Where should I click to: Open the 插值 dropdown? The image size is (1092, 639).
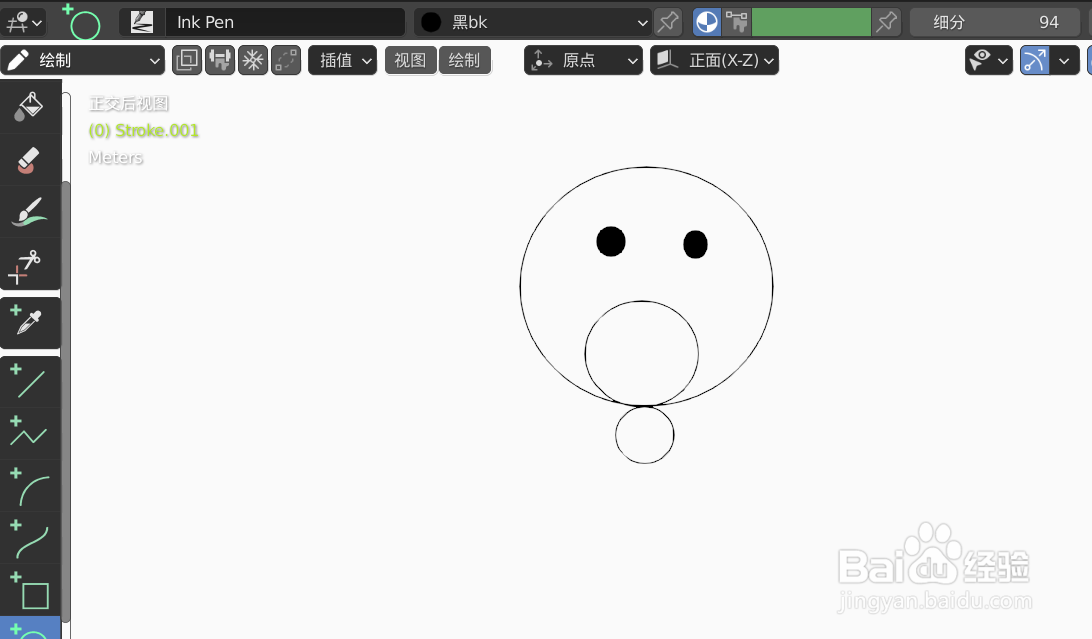pyautogui.click(x=343, y=61)
